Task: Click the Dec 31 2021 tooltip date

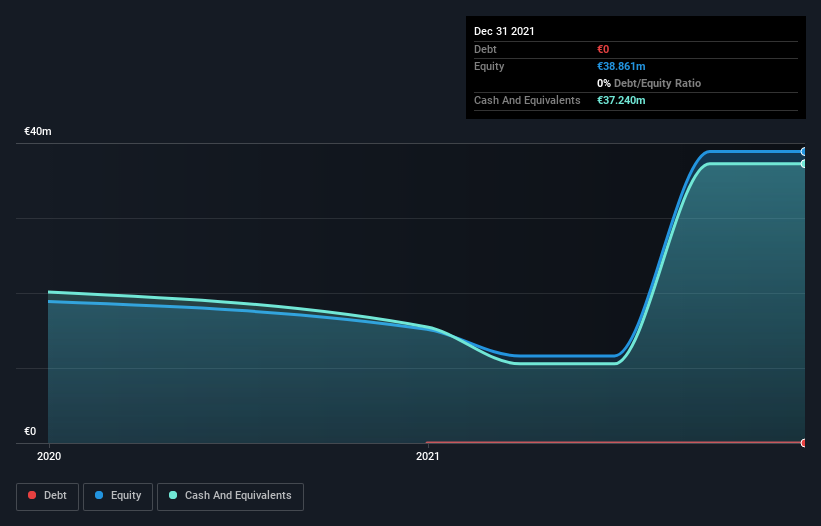Action: [x=504, y=31]
